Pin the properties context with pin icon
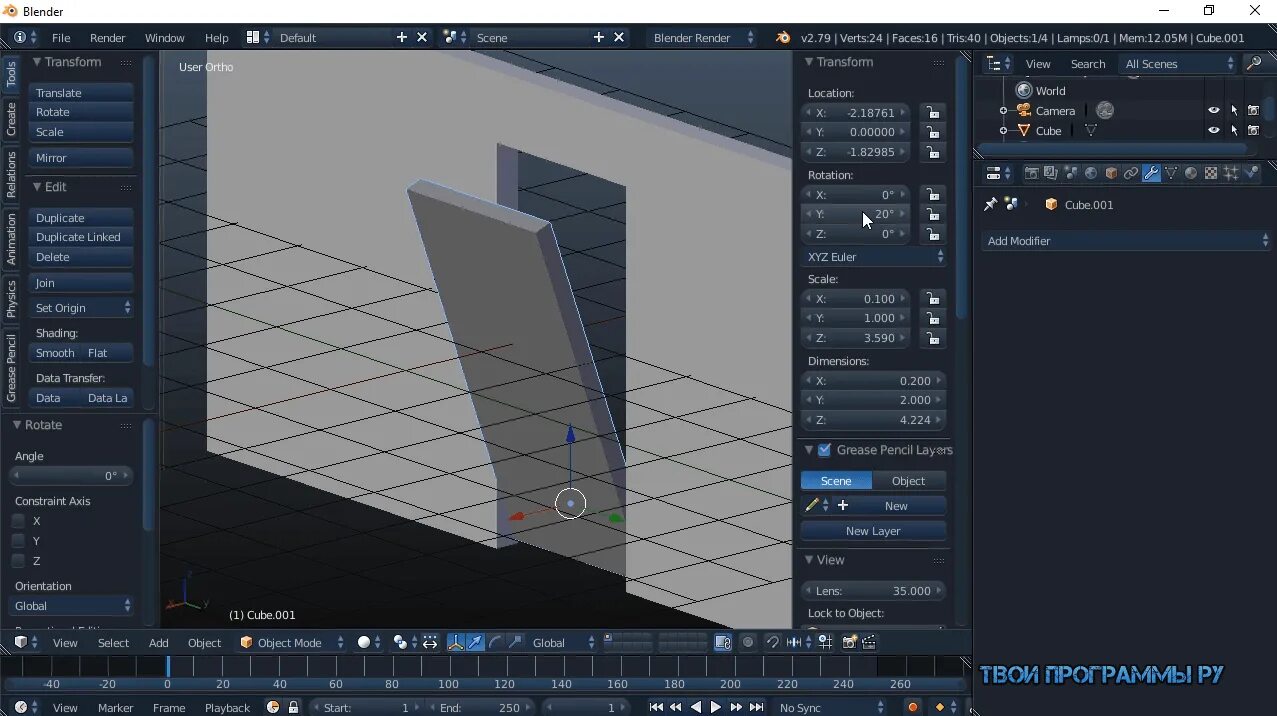Screen dimensions: 1277x716 (x=991, y=204)
